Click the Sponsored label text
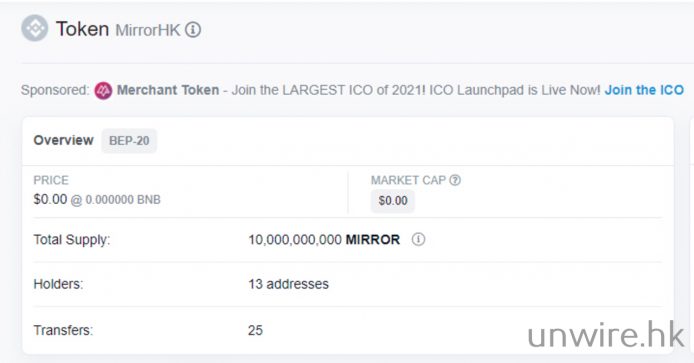The image size is (694, 363). pos(55,90)
